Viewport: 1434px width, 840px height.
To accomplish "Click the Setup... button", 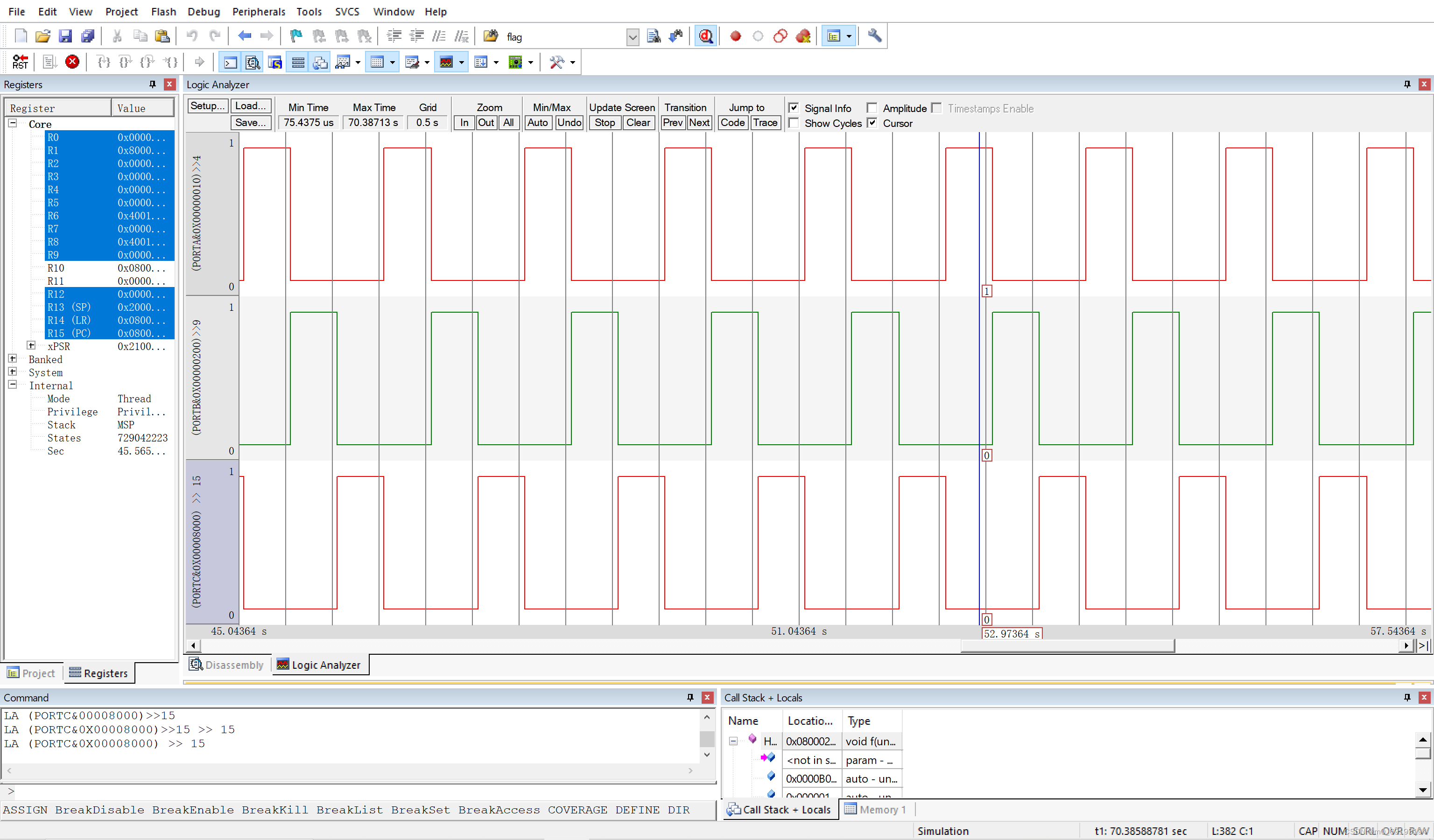I will pyautogui.click(x=208, y=106).
